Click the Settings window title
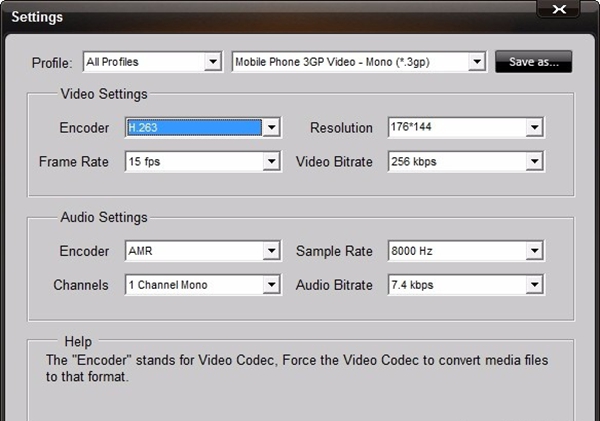This screenshot has width=600, height=421. pos(37,17)
